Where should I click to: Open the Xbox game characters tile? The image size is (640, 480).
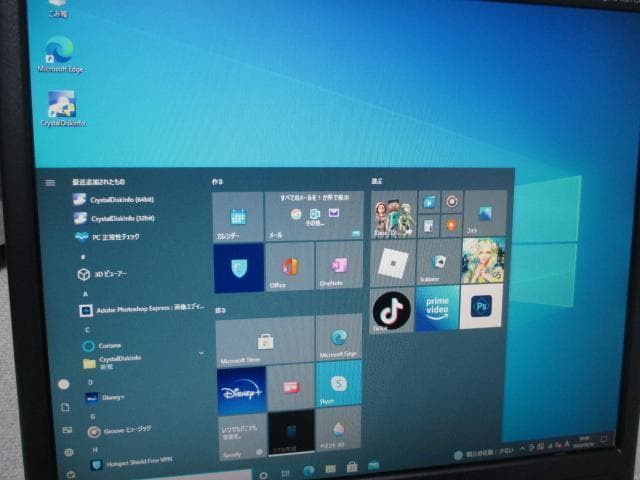[x=394, y=215]
